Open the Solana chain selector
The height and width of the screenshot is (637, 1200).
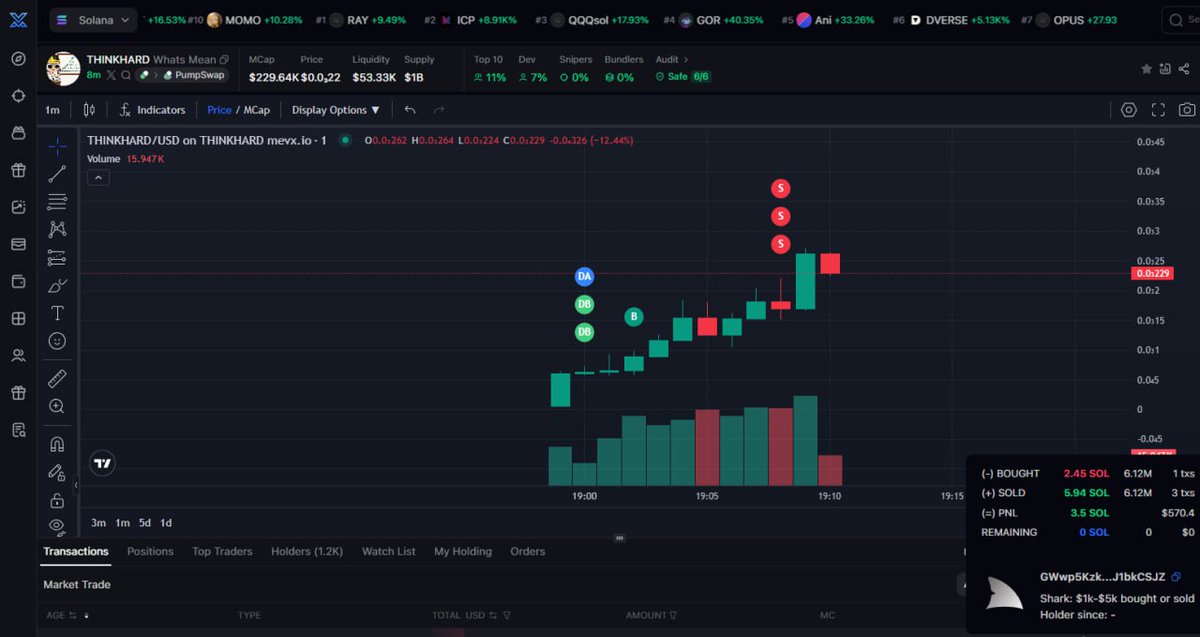click(94, 20)
